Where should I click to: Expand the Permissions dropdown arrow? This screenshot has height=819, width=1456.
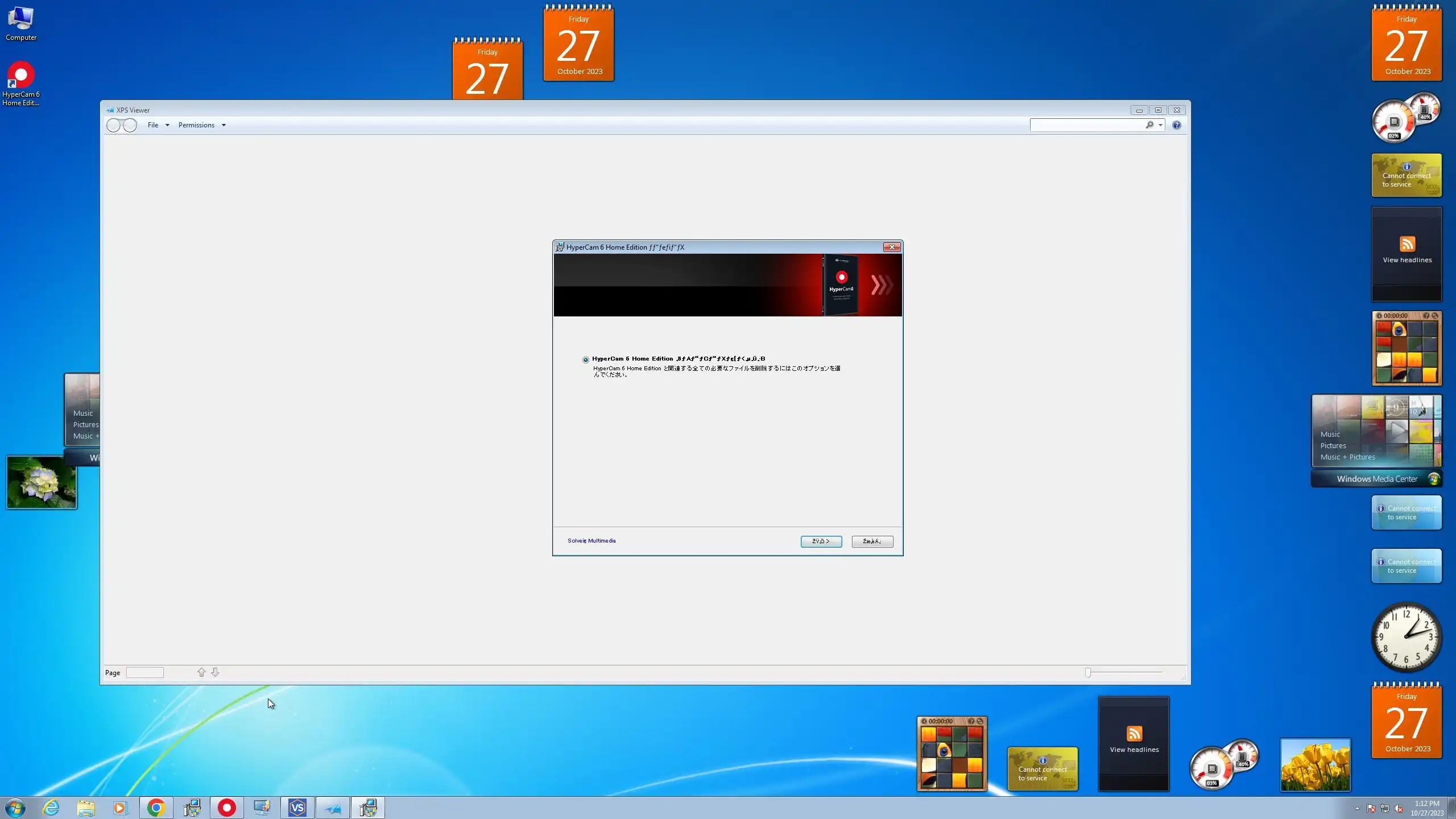click(224, 125)
